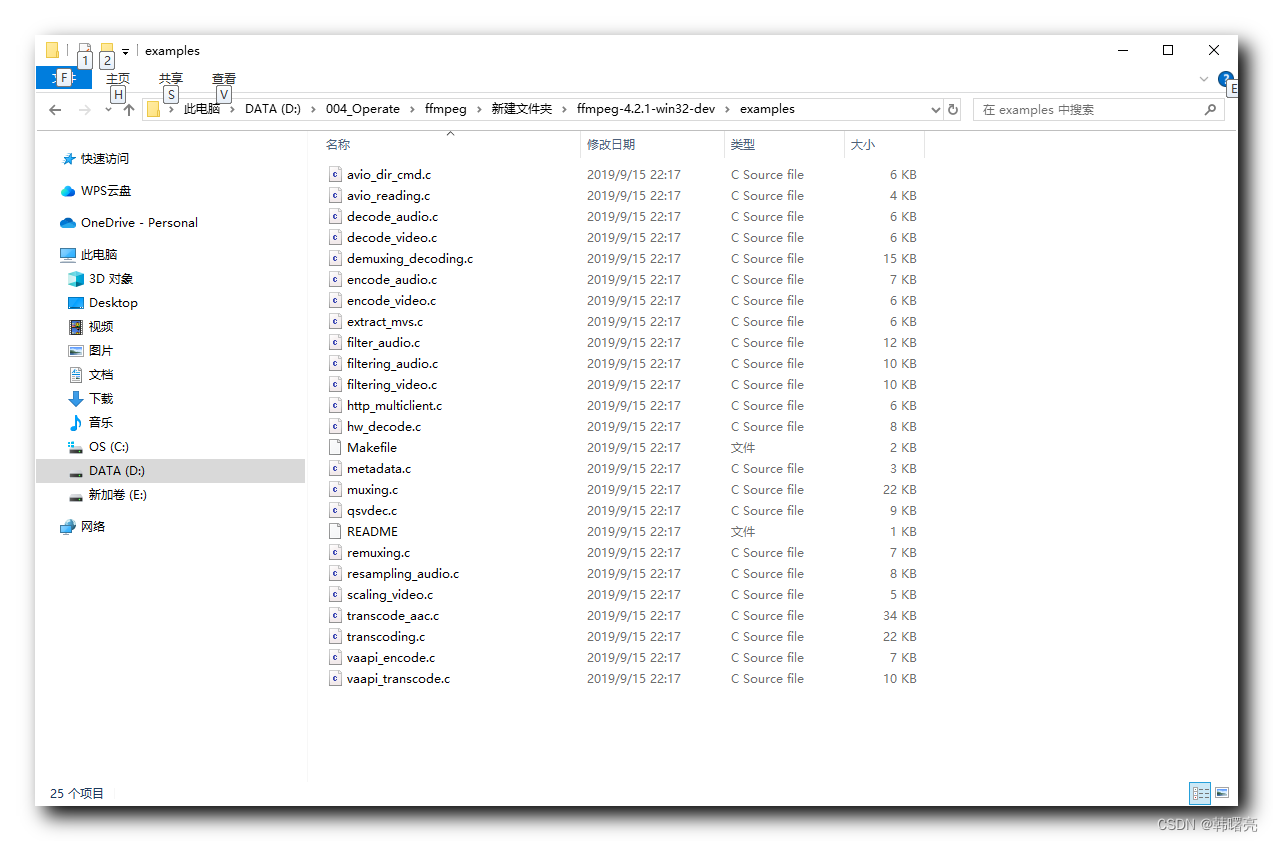
Task: Open WPS云盘 in the navigation pane
Action: pyautogui.click(x=109, y=190)
